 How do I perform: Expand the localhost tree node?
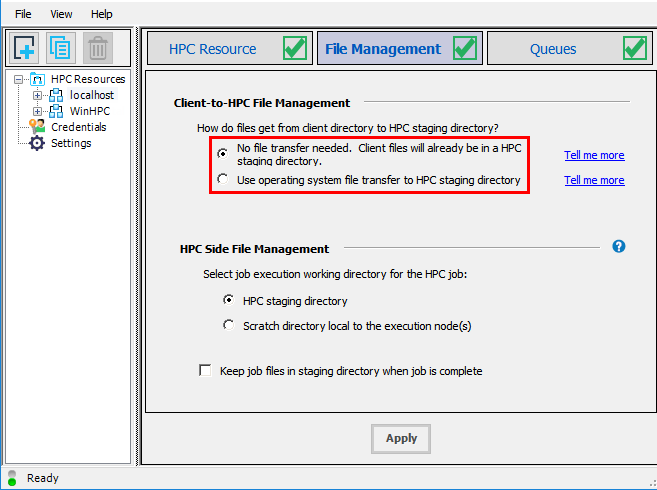37,95
